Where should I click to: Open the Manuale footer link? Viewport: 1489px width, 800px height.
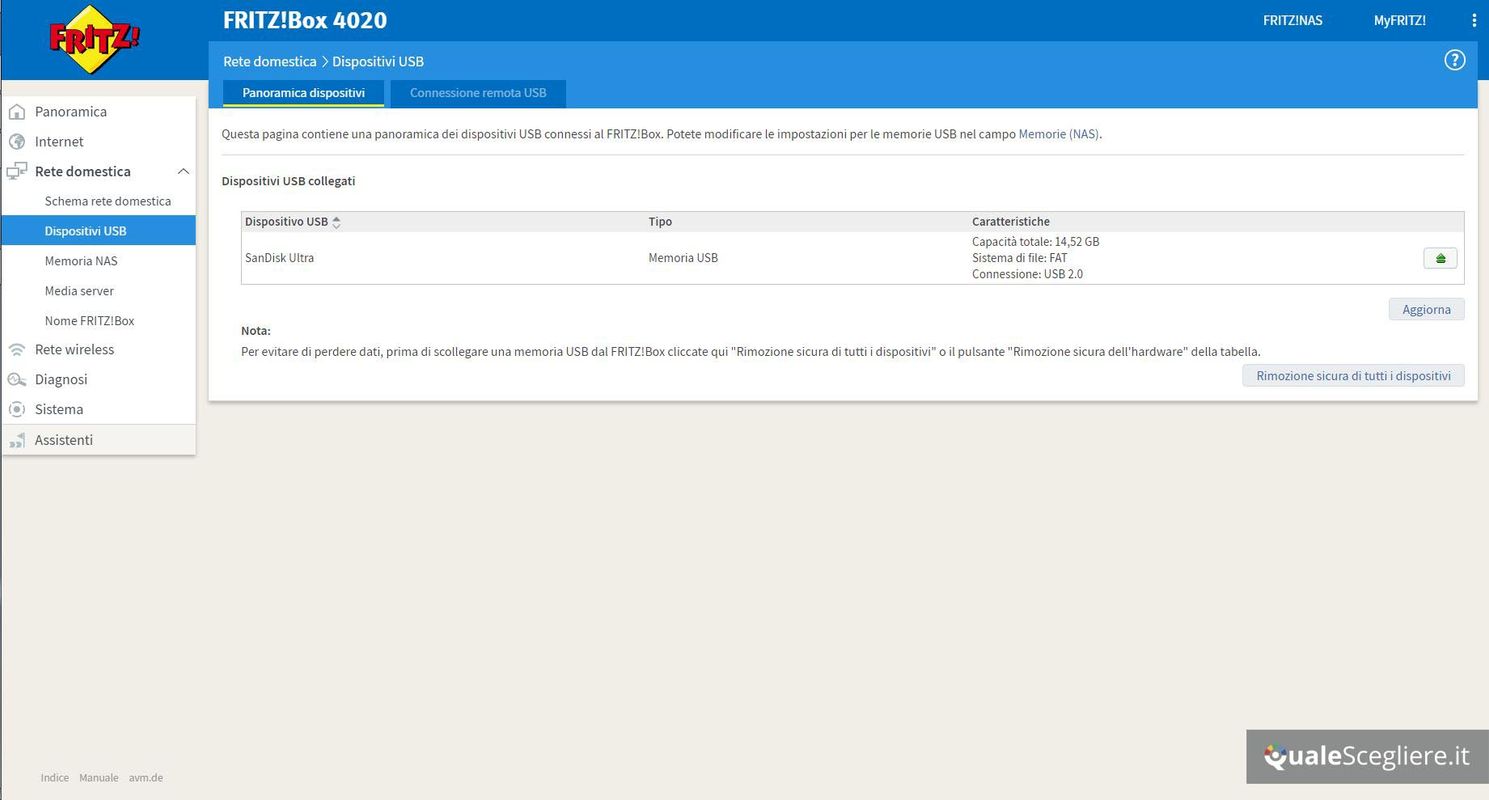(99, 777)
